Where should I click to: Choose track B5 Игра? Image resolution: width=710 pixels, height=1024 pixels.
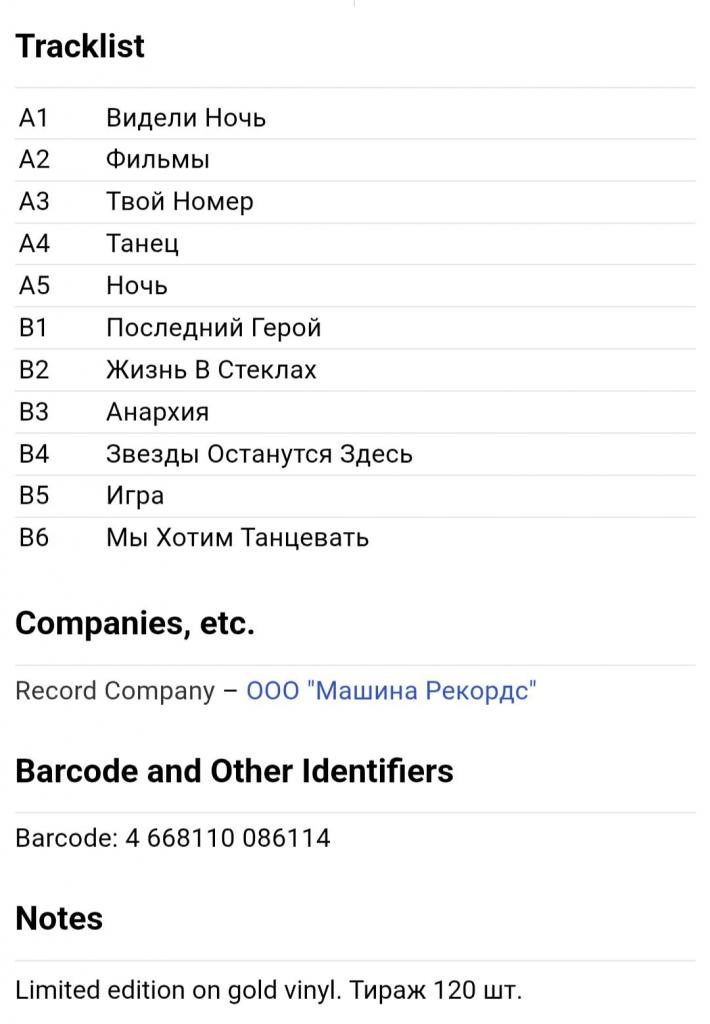355,496
